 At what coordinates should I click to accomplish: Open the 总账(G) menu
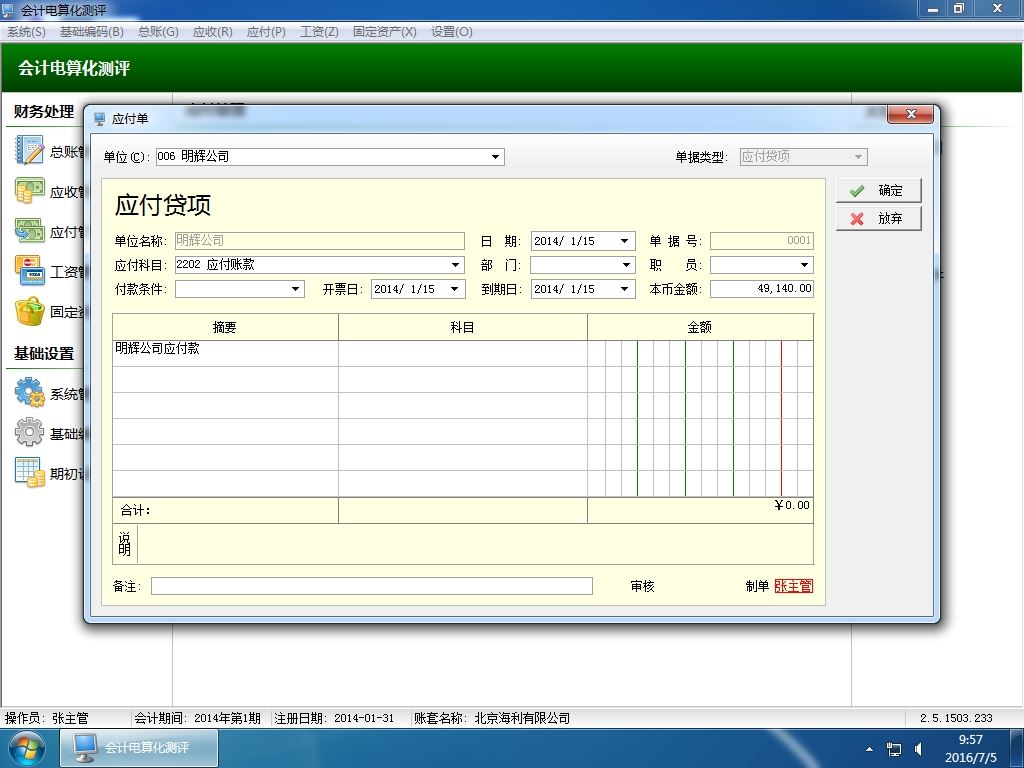click(158, 31)
